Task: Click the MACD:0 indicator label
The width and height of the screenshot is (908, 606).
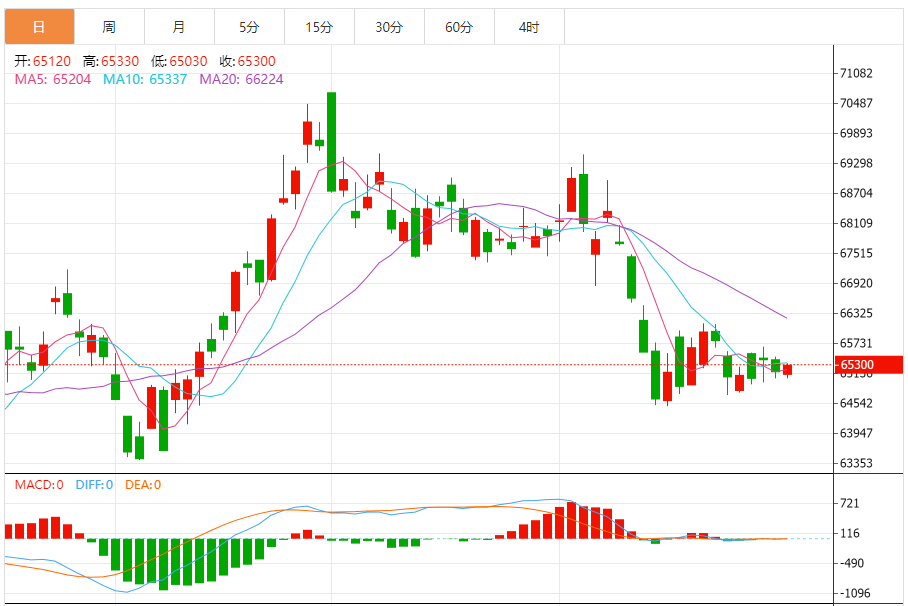Action: point(39,485)
